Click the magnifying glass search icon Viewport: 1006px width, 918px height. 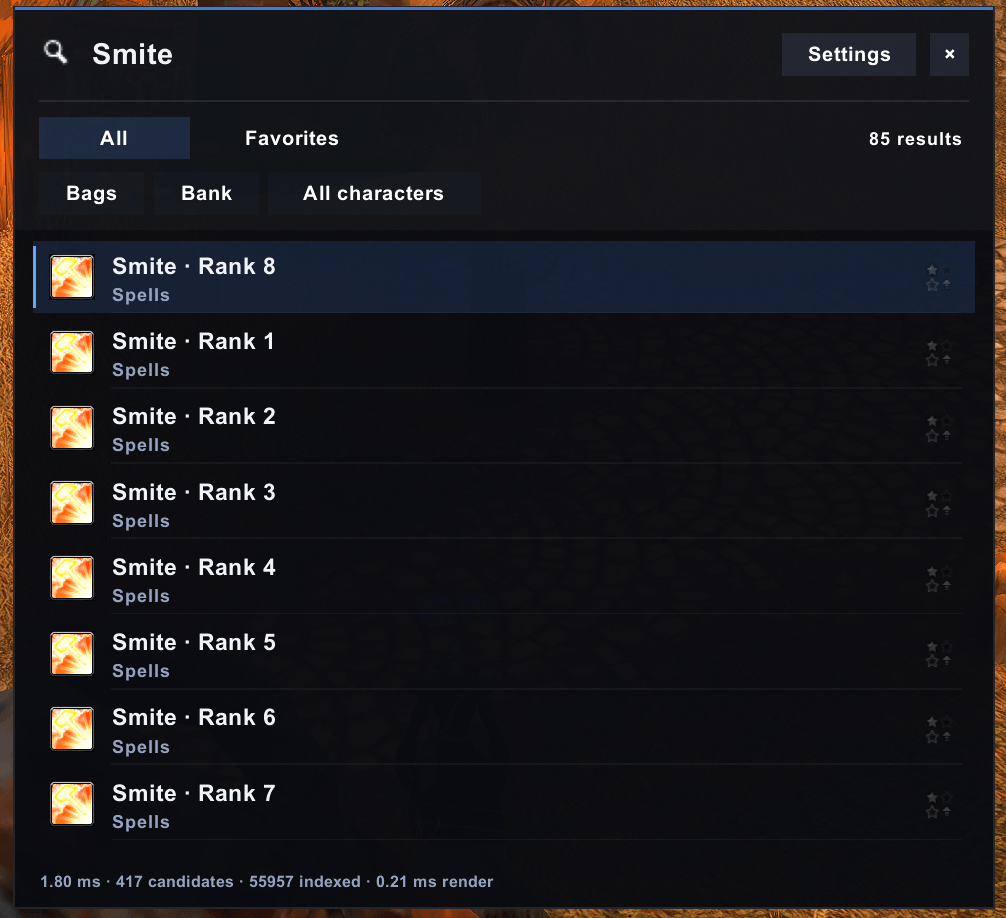click(55, 52)
